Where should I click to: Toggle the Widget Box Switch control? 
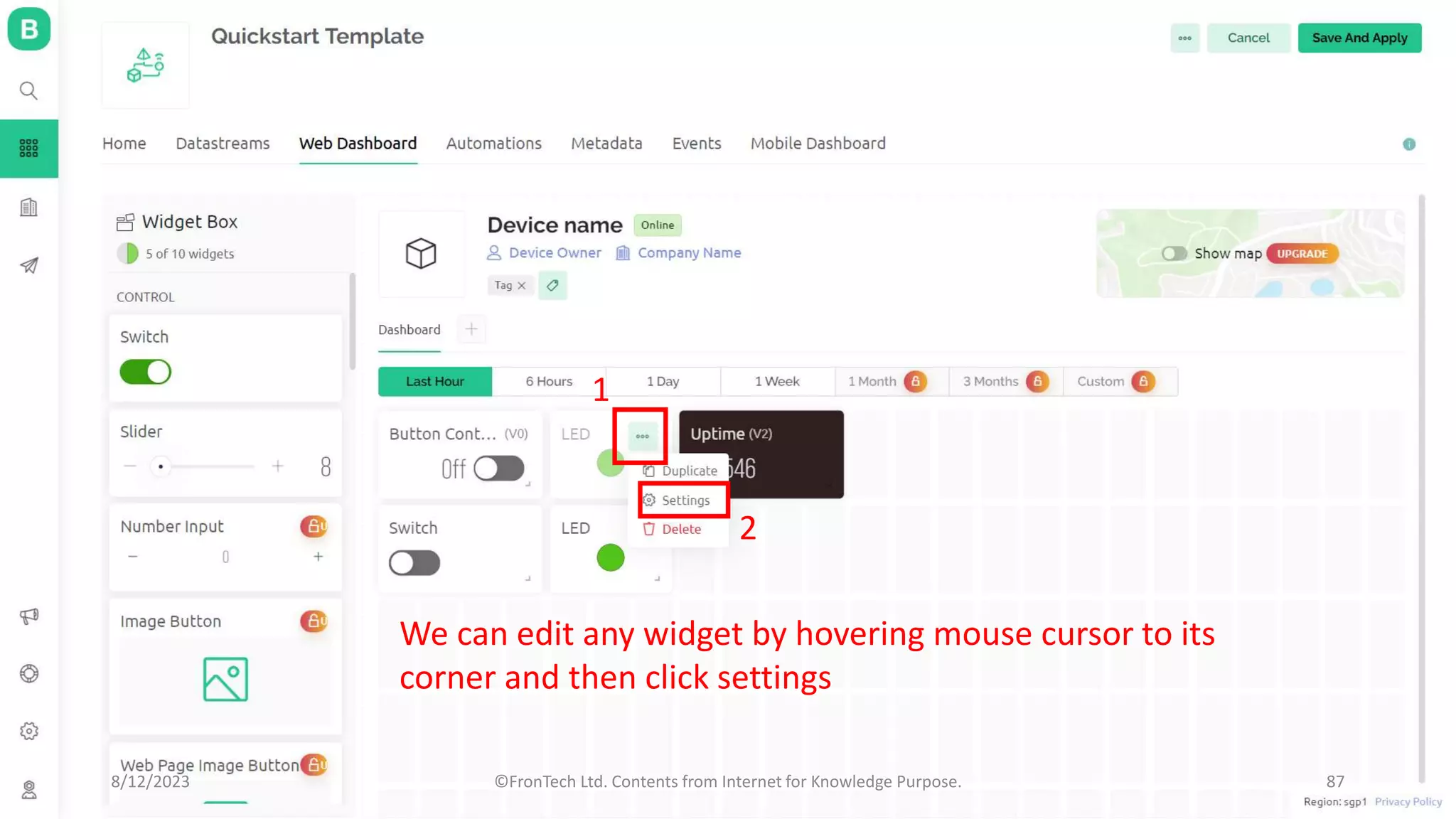coord(145,371)
